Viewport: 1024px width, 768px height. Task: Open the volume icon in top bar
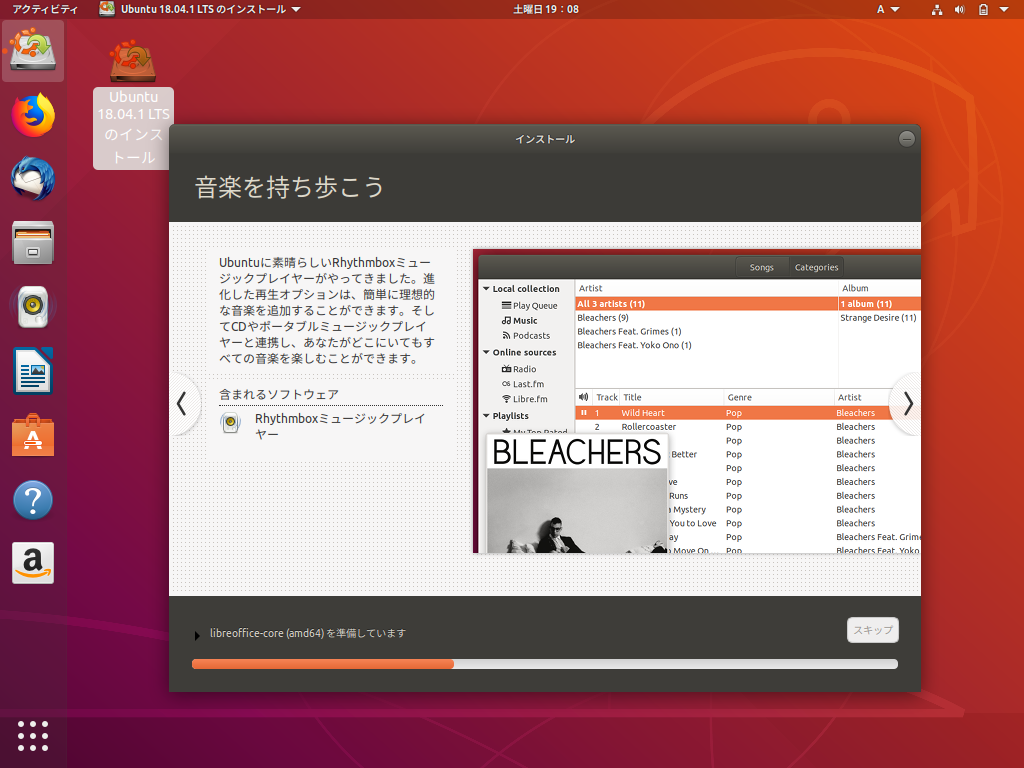(x=959, y=9)
